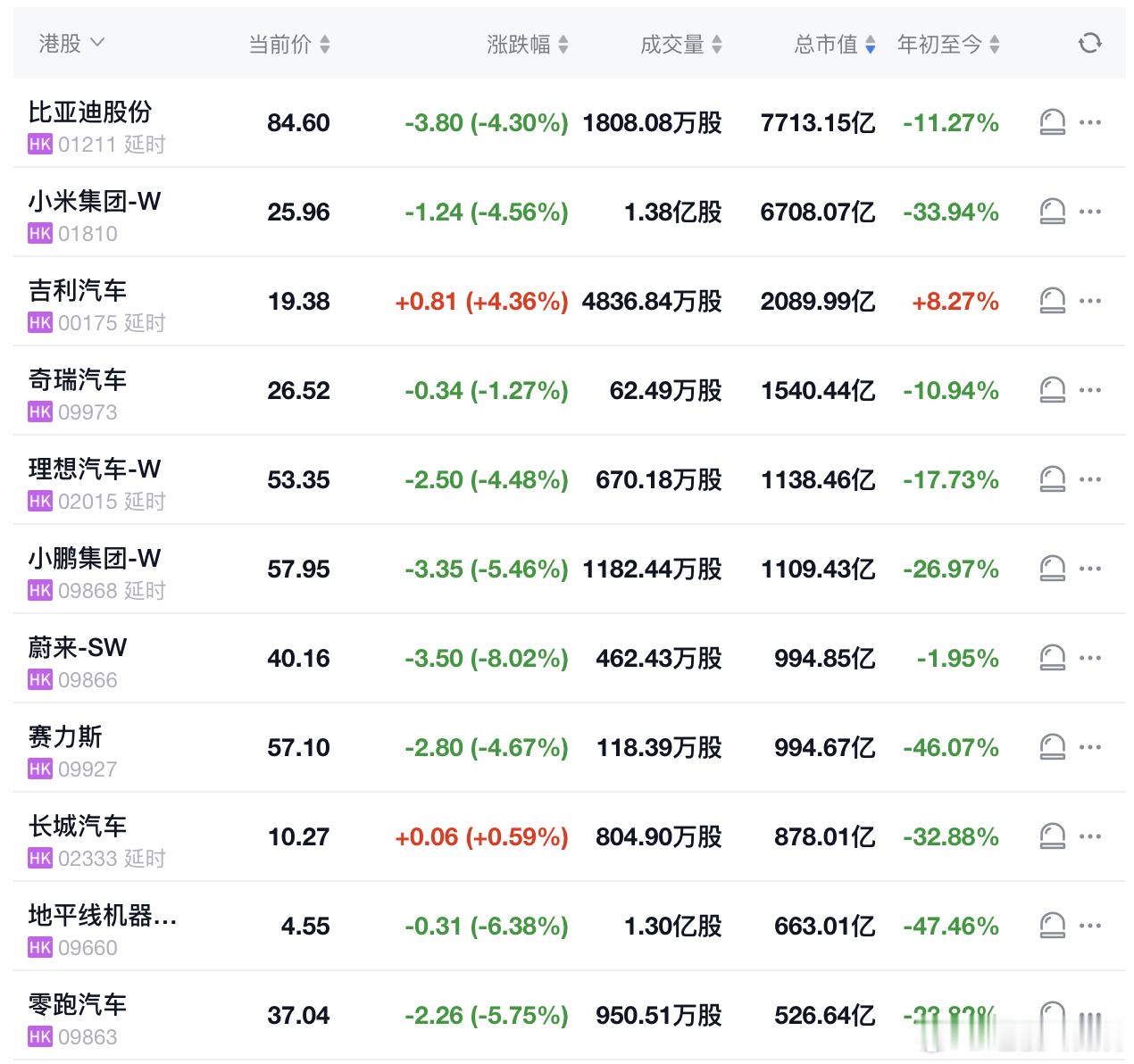Click the year-to-date value +8.27%
This screenshot has width=1134, height=1064.
click(955, 301)
